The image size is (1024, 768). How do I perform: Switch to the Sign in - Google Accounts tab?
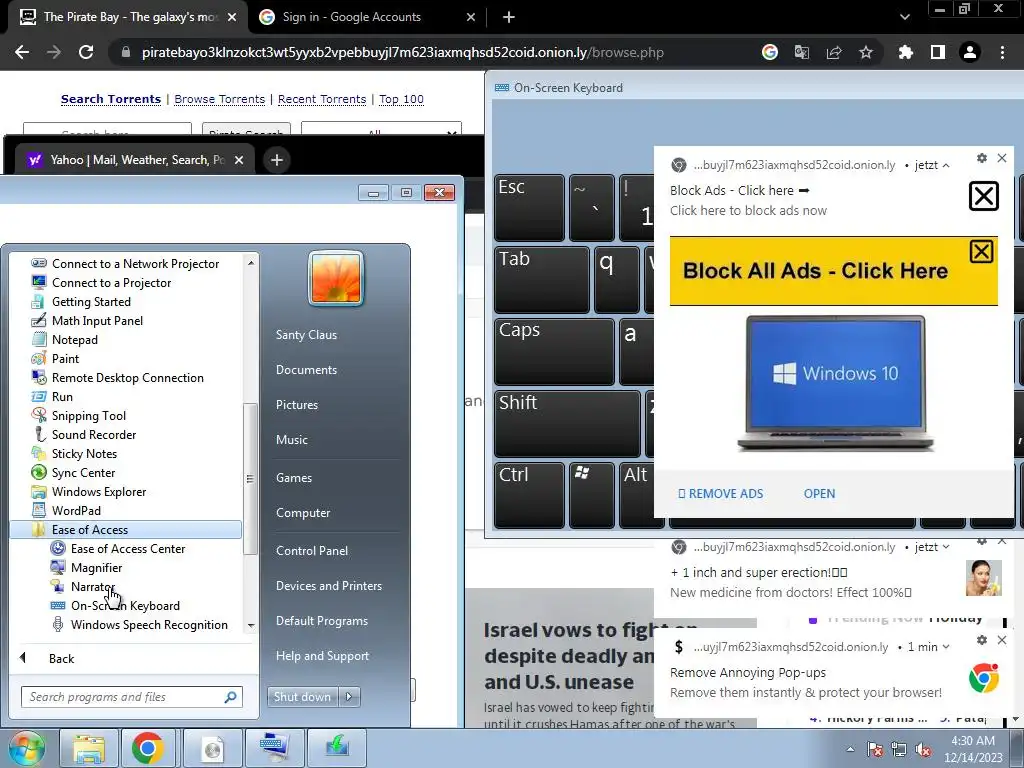[368, 17]
